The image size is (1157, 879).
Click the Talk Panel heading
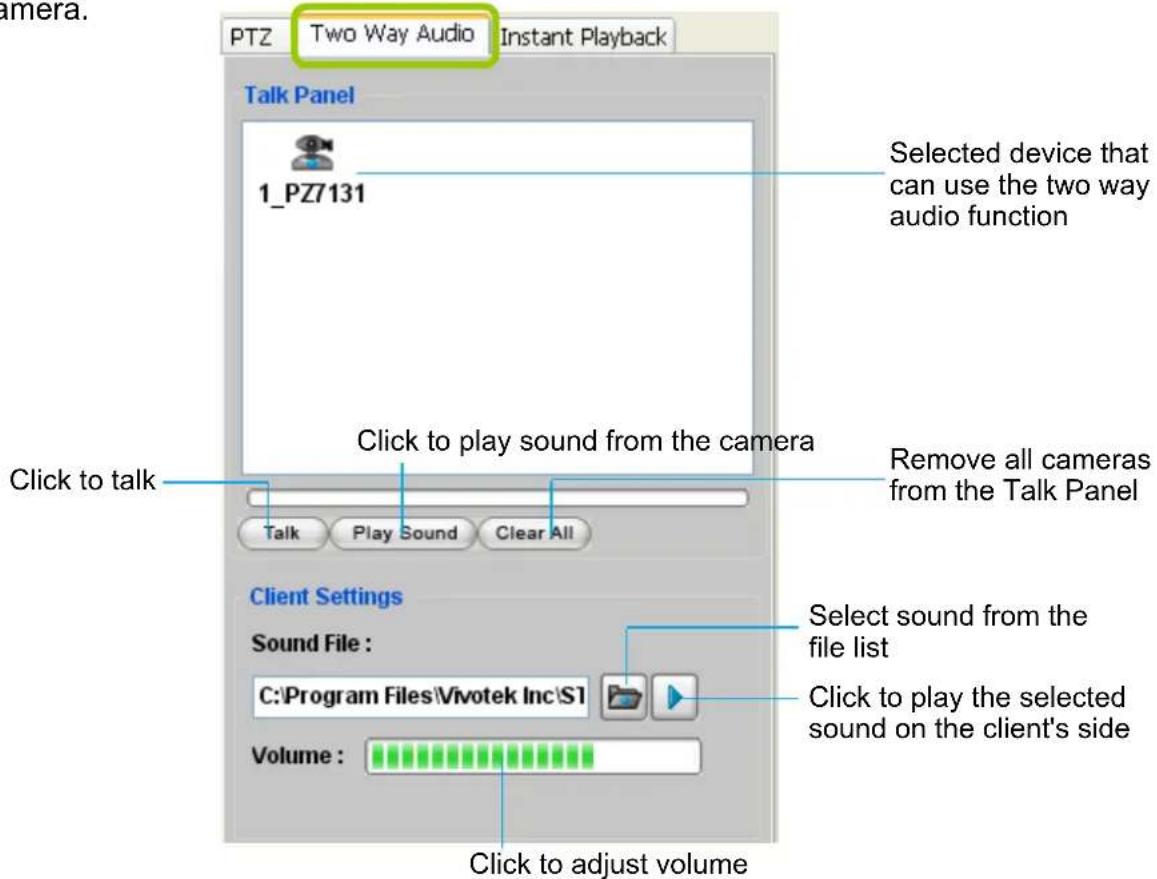pos(299,95)
